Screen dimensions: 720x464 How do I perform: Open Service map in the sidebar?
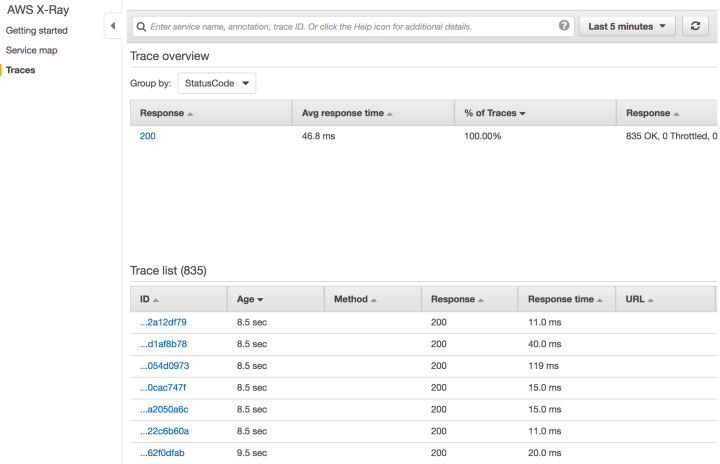pos(32,50)
